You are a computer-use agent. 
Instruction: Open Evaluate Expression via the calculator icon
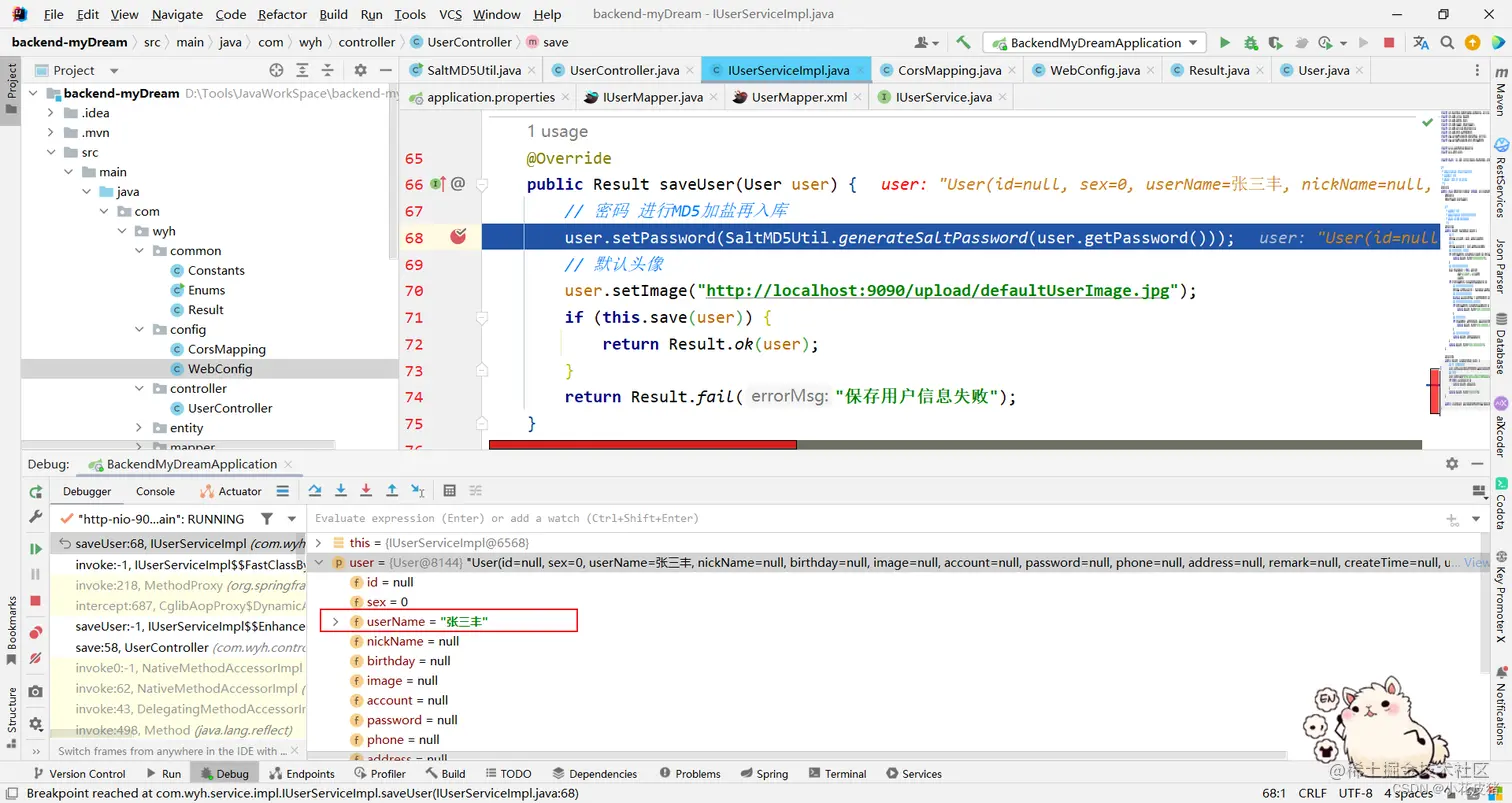(x=450, y=490)
